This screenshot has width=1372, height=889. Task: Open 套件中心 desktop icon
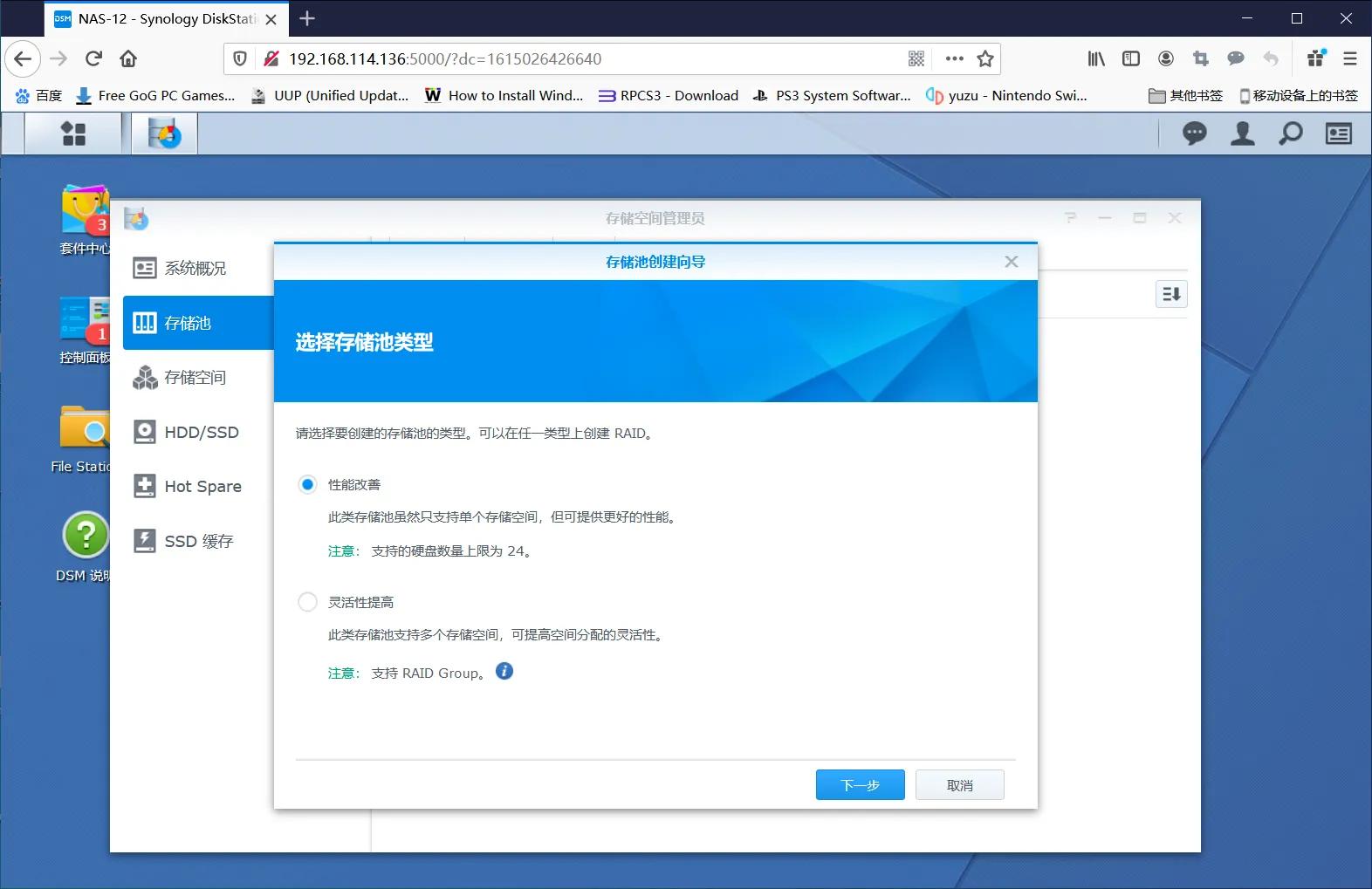(x=85, y=220)
